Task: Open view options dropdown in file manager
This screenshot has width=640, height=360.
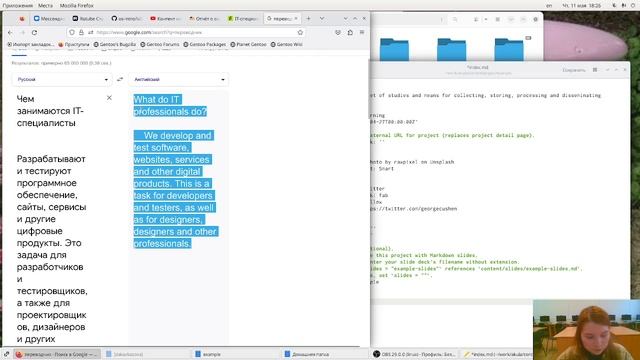Action: click(486, 19)
